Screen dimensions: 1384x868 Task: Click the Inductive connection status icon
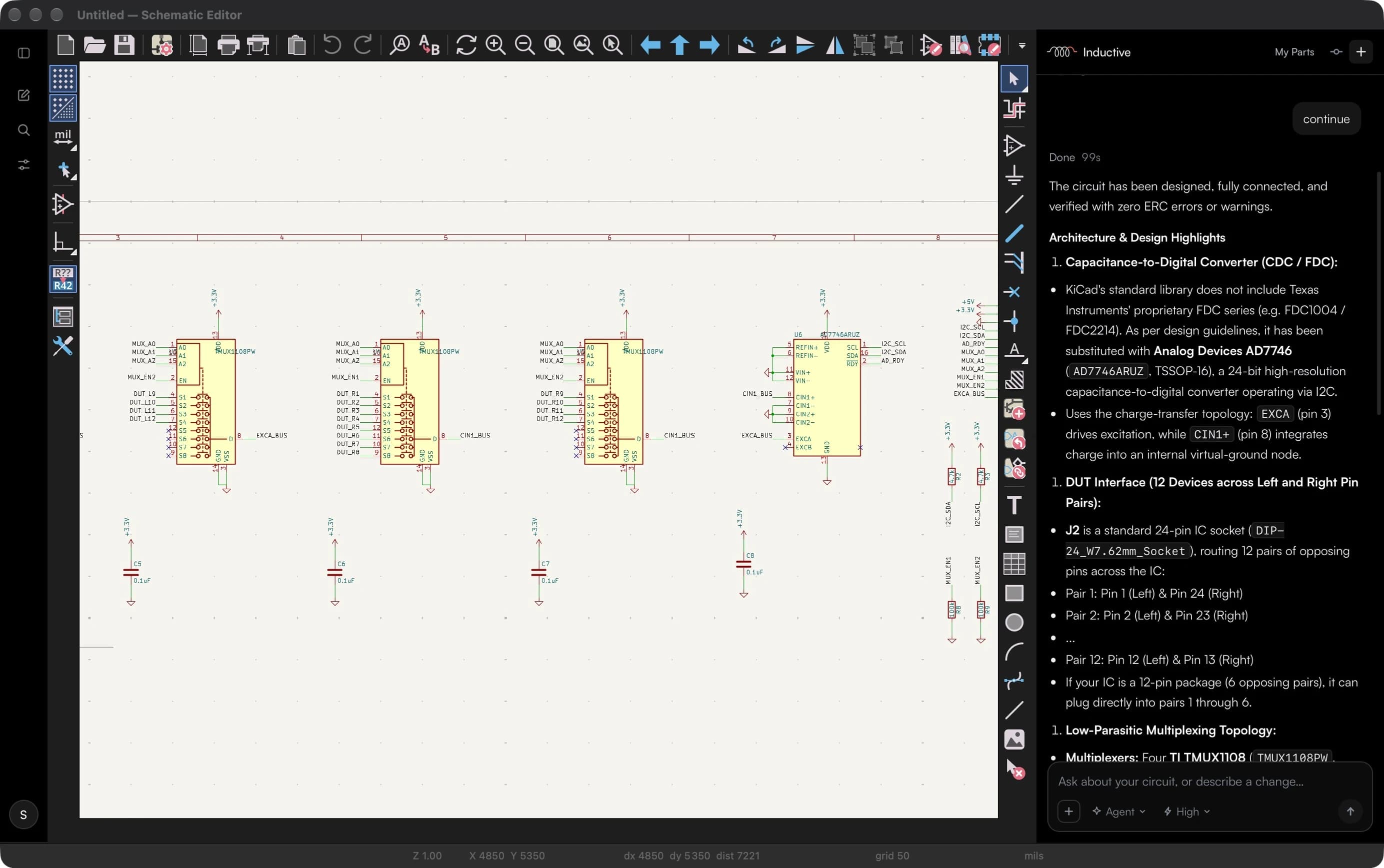1336,51
